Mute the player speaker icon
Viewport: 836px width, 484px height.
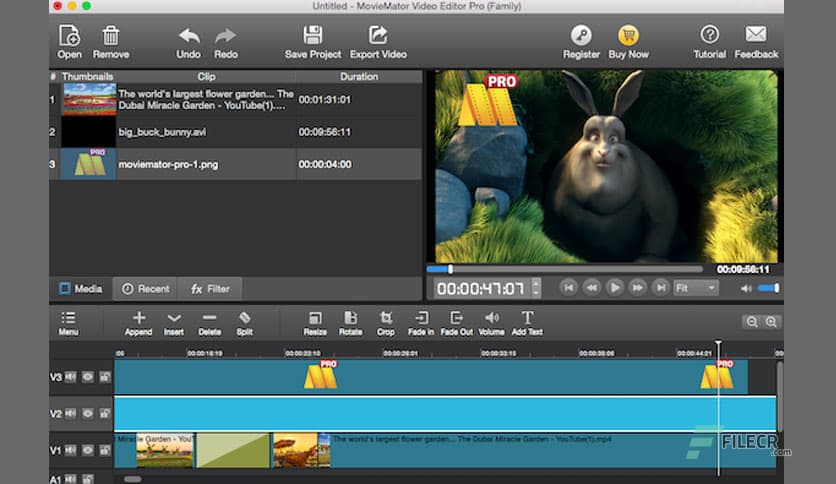(746, 288)
